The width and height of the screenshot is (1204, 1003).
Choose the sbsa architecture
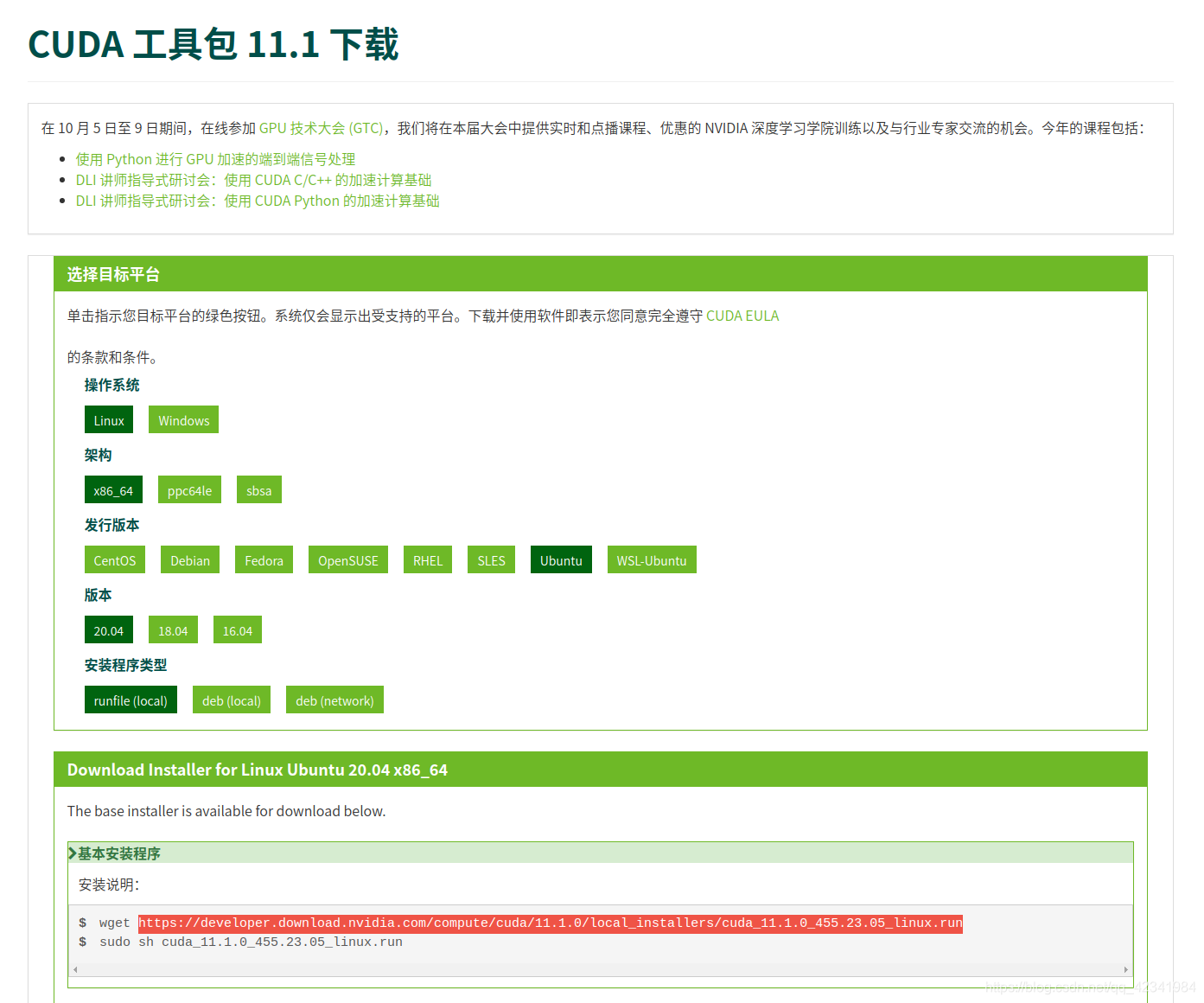coord(259,490)
